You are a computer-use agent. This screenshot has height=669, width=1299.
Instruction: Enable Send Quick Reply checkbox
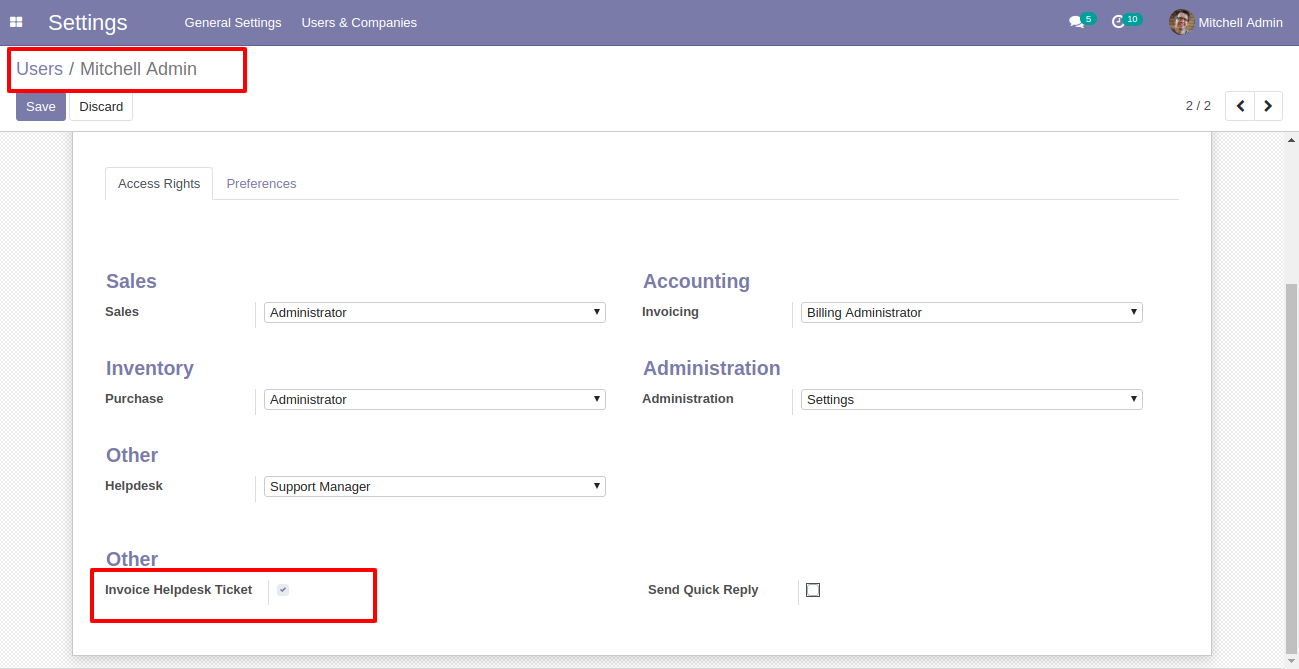pos(813,590)
